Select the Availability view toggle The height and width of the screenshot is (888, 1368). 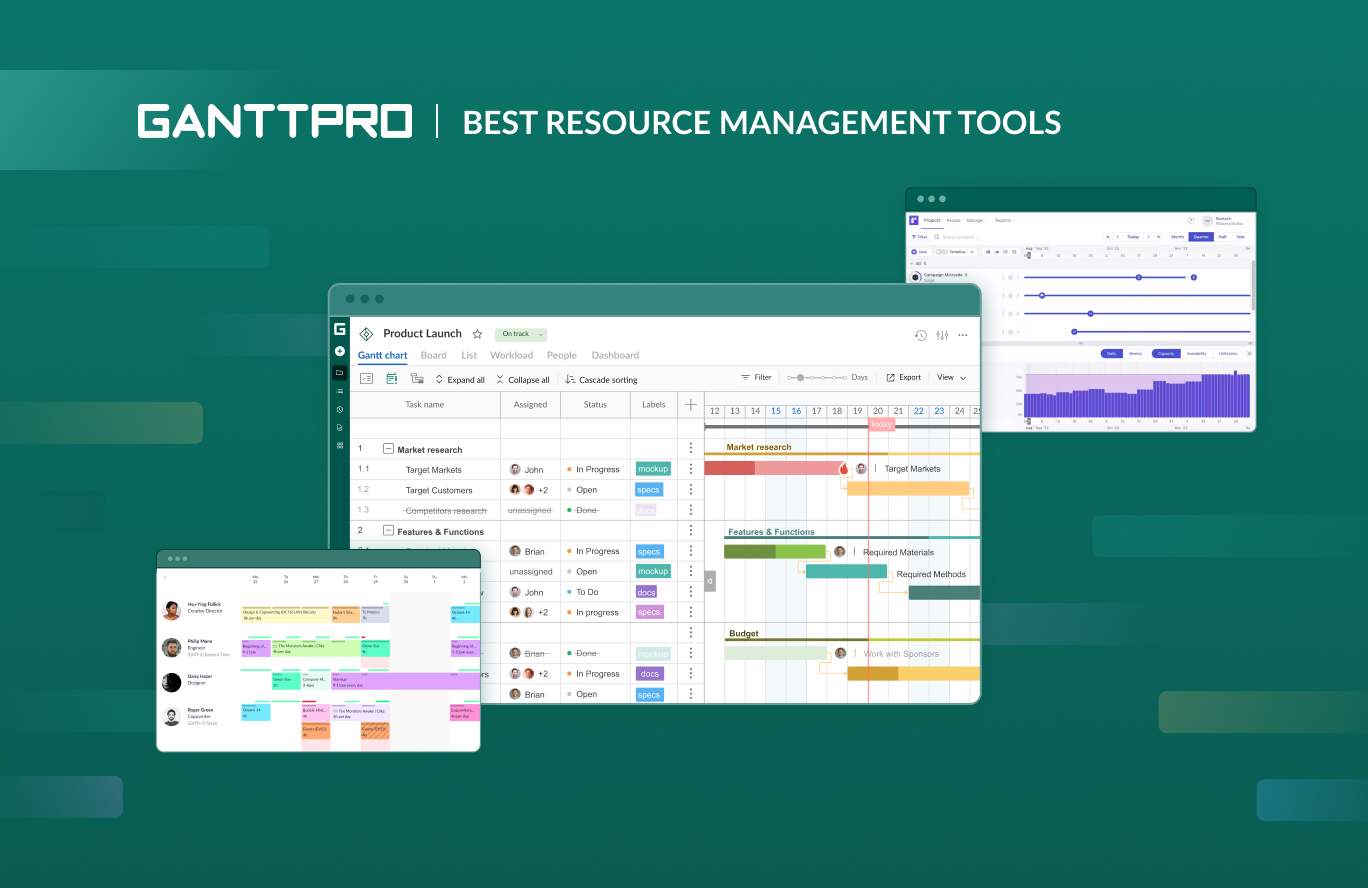click(1197, 353)
